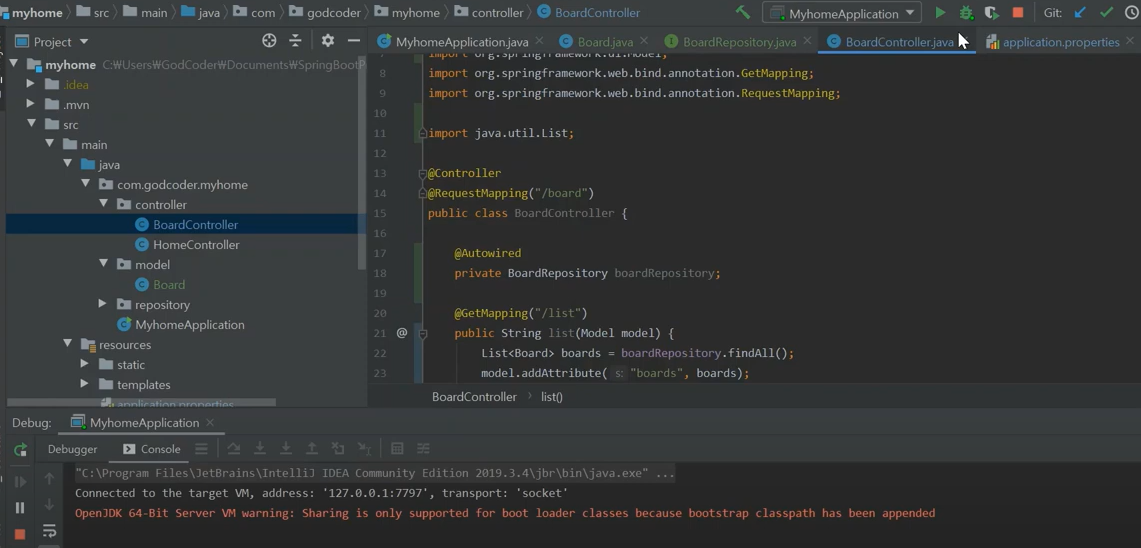The image size is (1141, 548).
Task: Collapse the model package node
Action: tap(103, 263)
